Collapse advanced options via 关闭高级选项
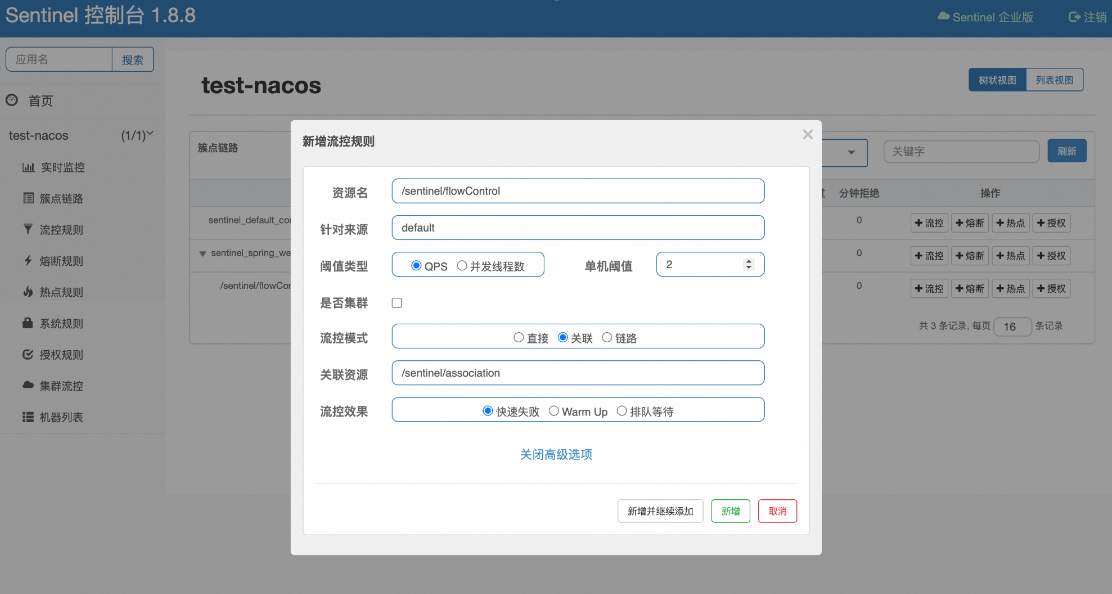1112x594 pixels. (556, 454)
